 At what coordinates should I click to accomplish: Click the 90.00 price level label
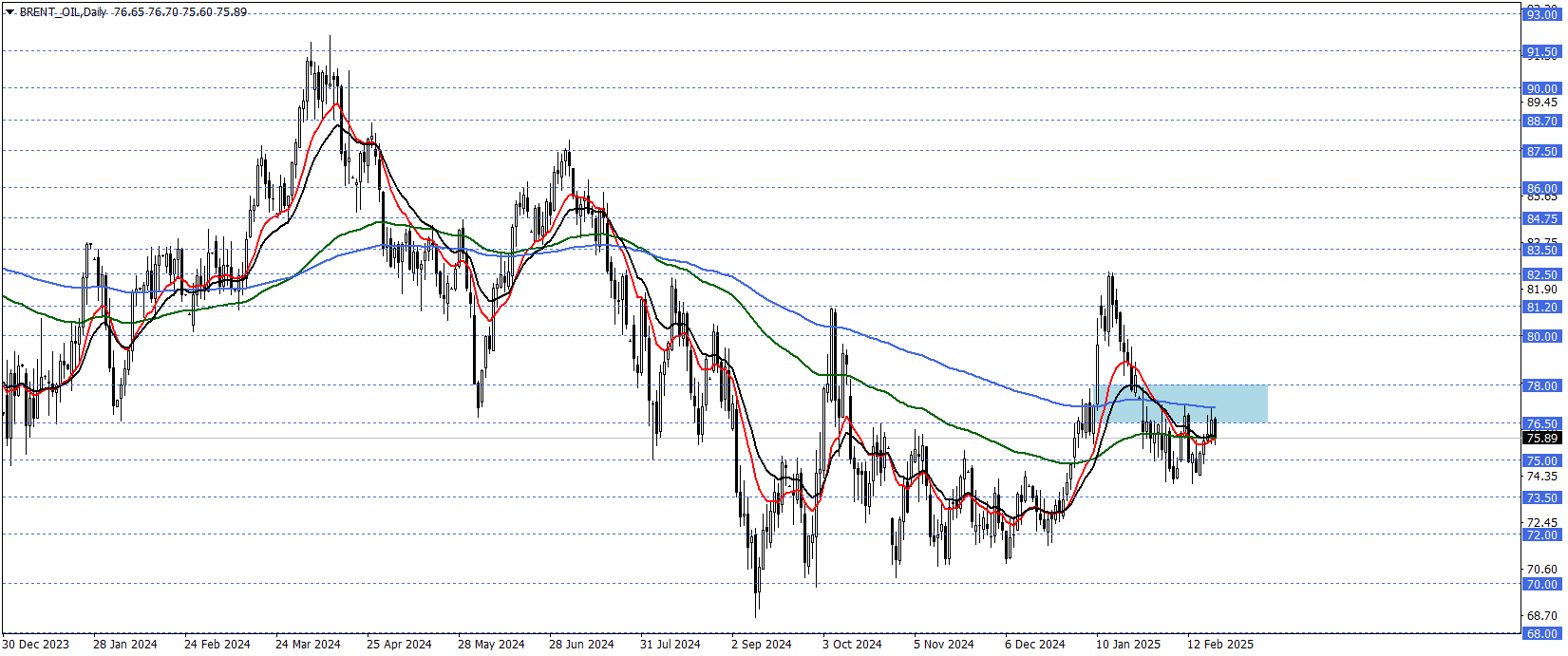[1542, 88]
